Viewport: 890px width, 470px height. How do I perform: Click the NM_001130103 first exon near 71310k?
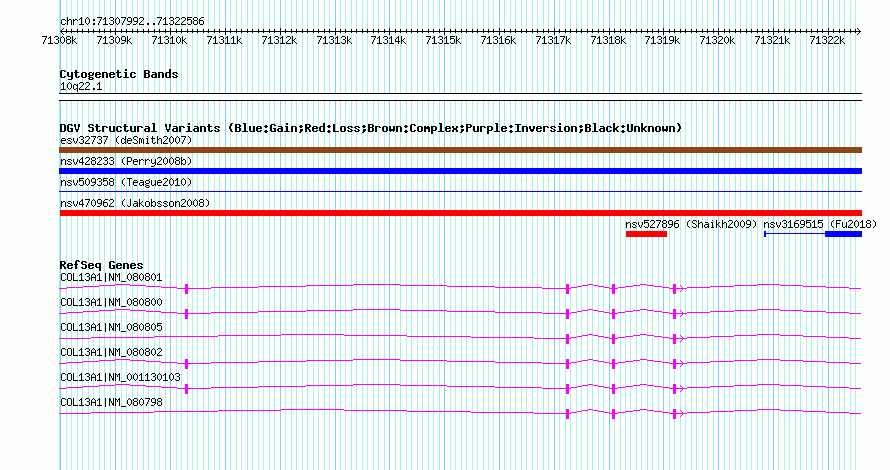click(187, 389)
